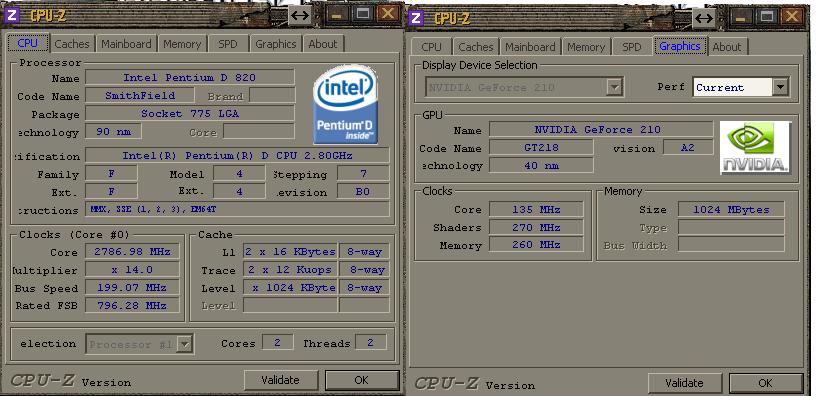The height and width of the screenshot is (396, 816).
Task: Switch to Caches tab in right window
Action: click(x=476, y=47)
